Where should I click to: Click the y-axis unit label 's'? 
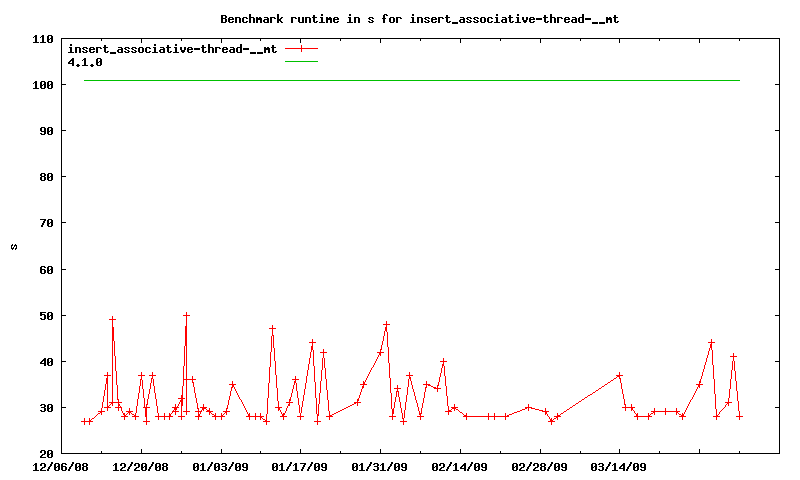click(14, 246)
